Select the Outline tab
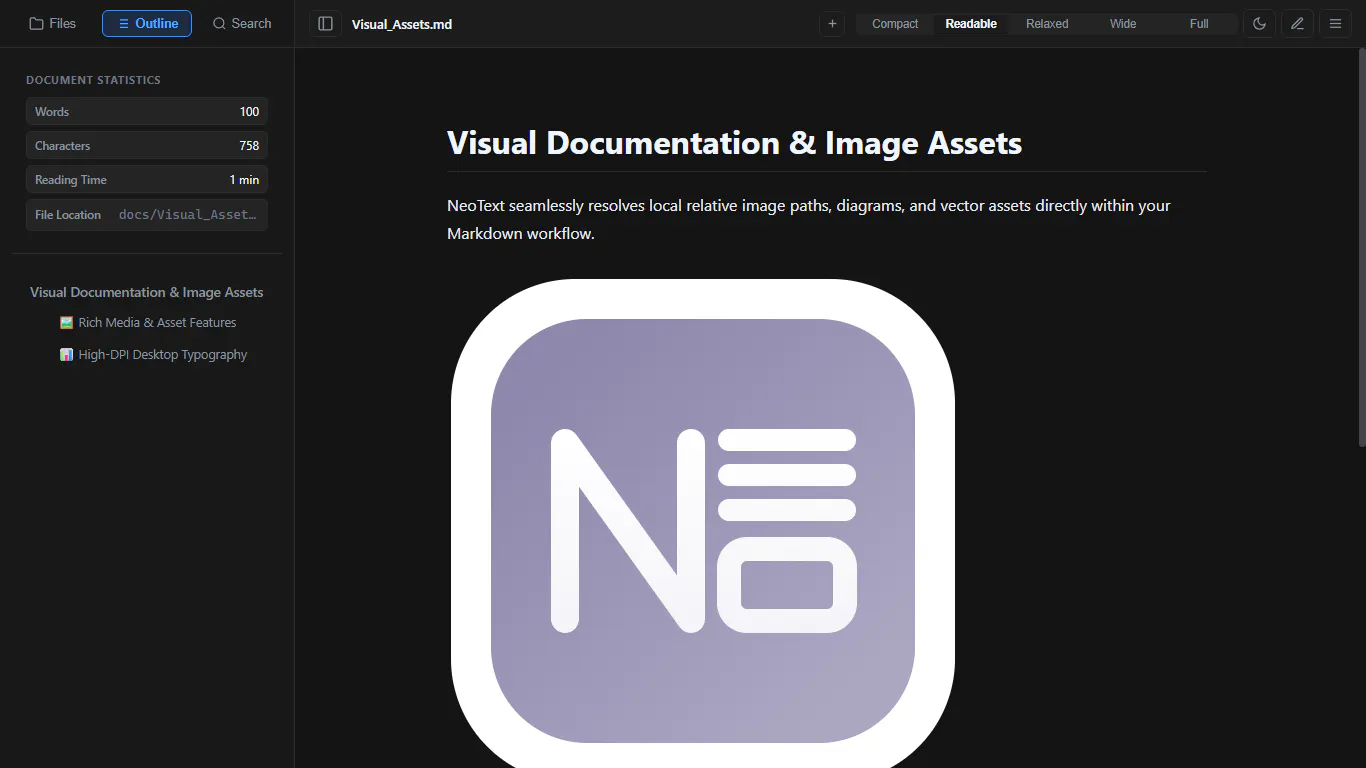 tap(147, 23)
